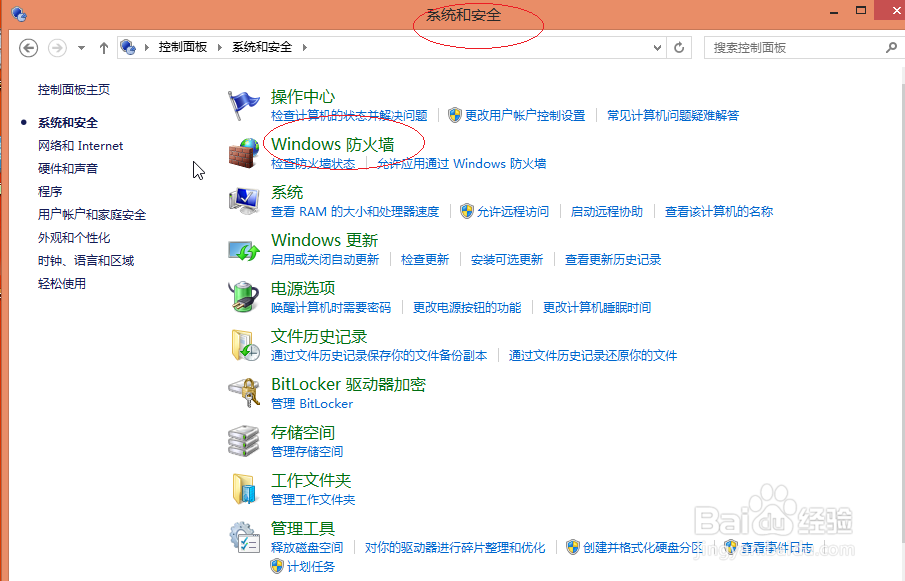905x581 pixels.
Task: Open the Windows 防火墙 heading link
Action: point(333,144)
